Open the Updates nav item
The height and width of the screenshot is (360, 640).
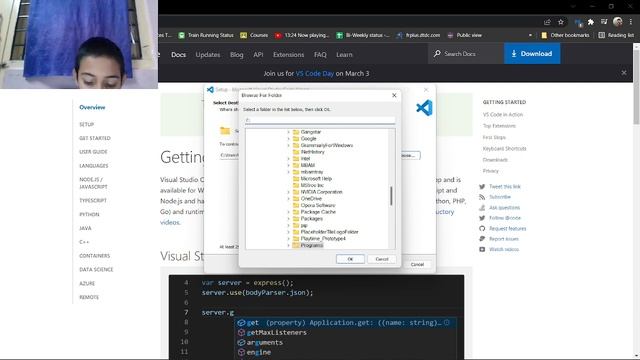tap(208, 54)
